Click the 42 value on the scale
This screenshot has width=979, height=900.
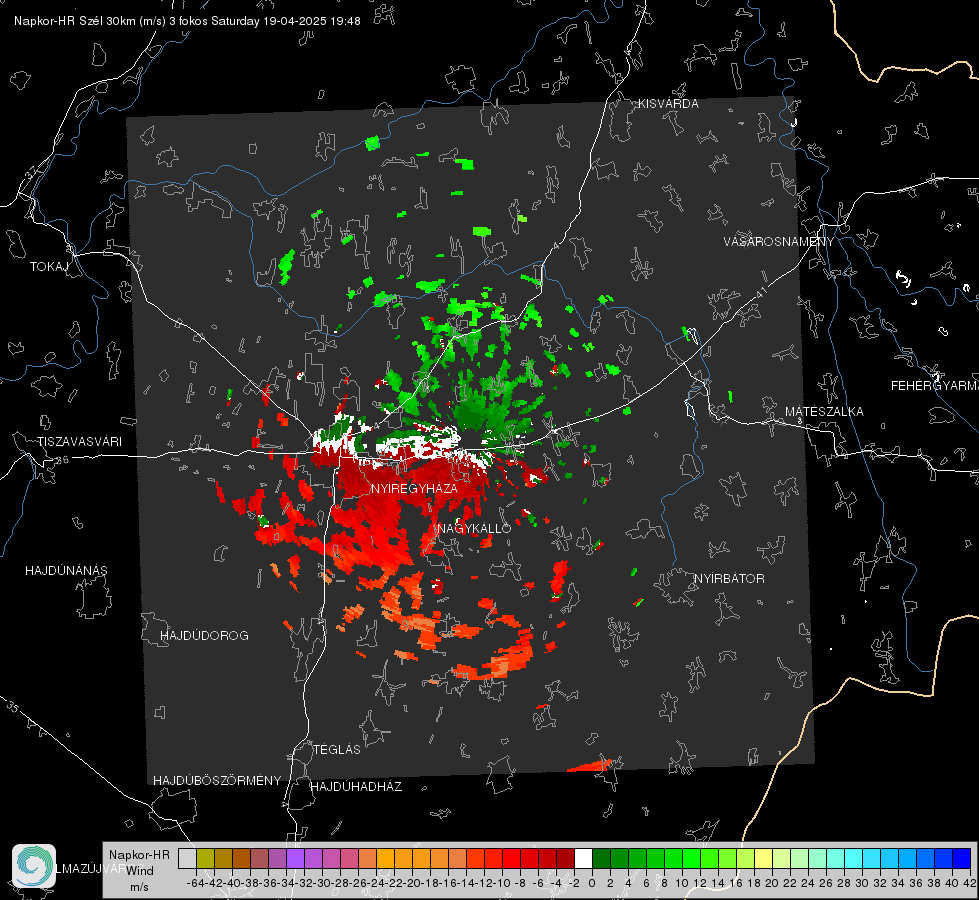(969, 883)
